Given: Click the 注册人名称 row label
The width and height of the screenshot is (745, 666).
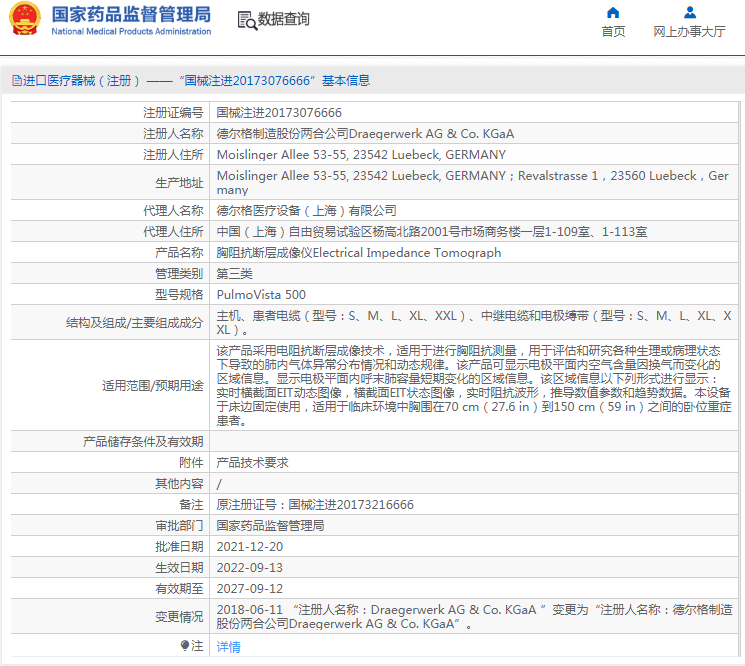Looking at the screenshot, I should [x=173, y=133].
